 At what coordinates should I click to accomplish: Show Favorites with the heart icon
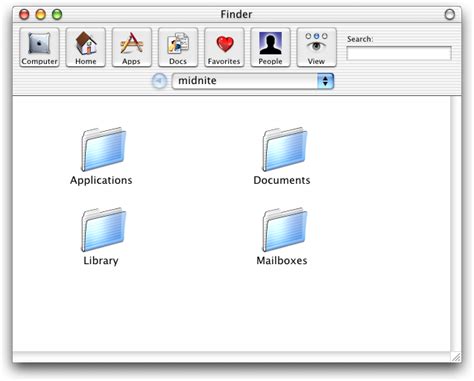[224, 47]
